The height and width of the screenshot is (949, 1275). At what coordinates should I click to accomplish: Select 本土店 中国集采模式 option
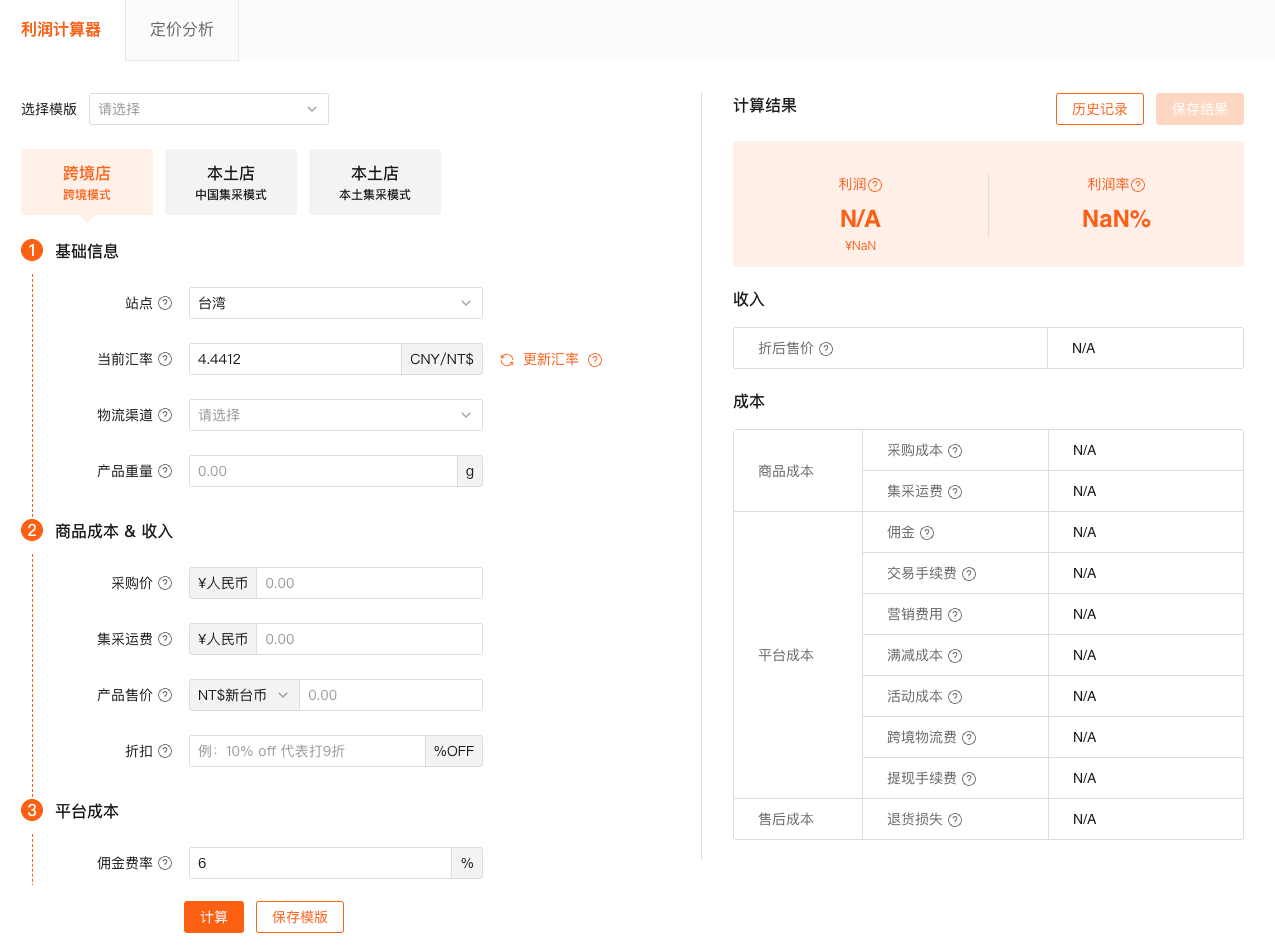[231, 182]
